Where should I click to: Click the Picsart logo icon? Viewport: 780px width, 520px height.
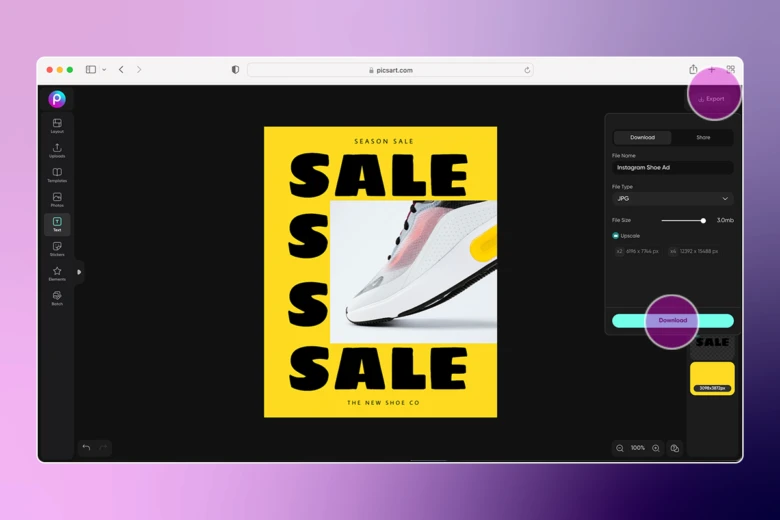(57, 99)
